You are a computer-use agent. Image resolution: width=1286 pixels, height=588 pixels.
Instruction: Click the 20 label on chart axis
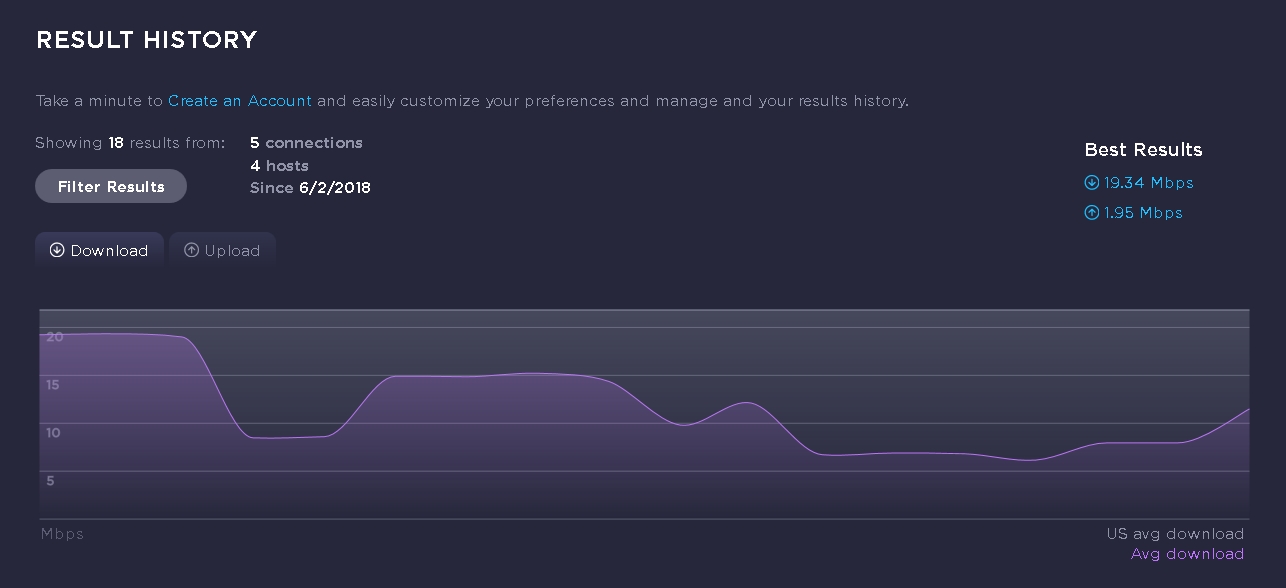coord(54,337)
